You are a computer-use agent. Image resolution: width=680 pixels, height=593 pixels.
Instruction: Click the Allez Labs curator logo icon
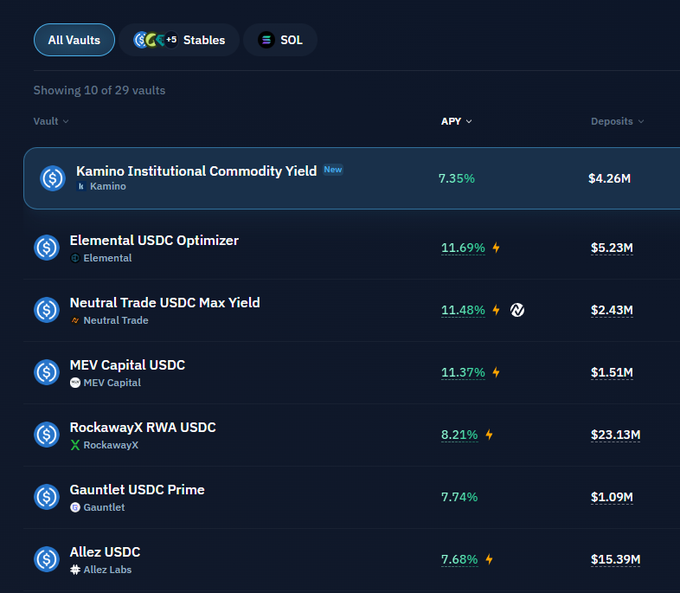(75, 570)
